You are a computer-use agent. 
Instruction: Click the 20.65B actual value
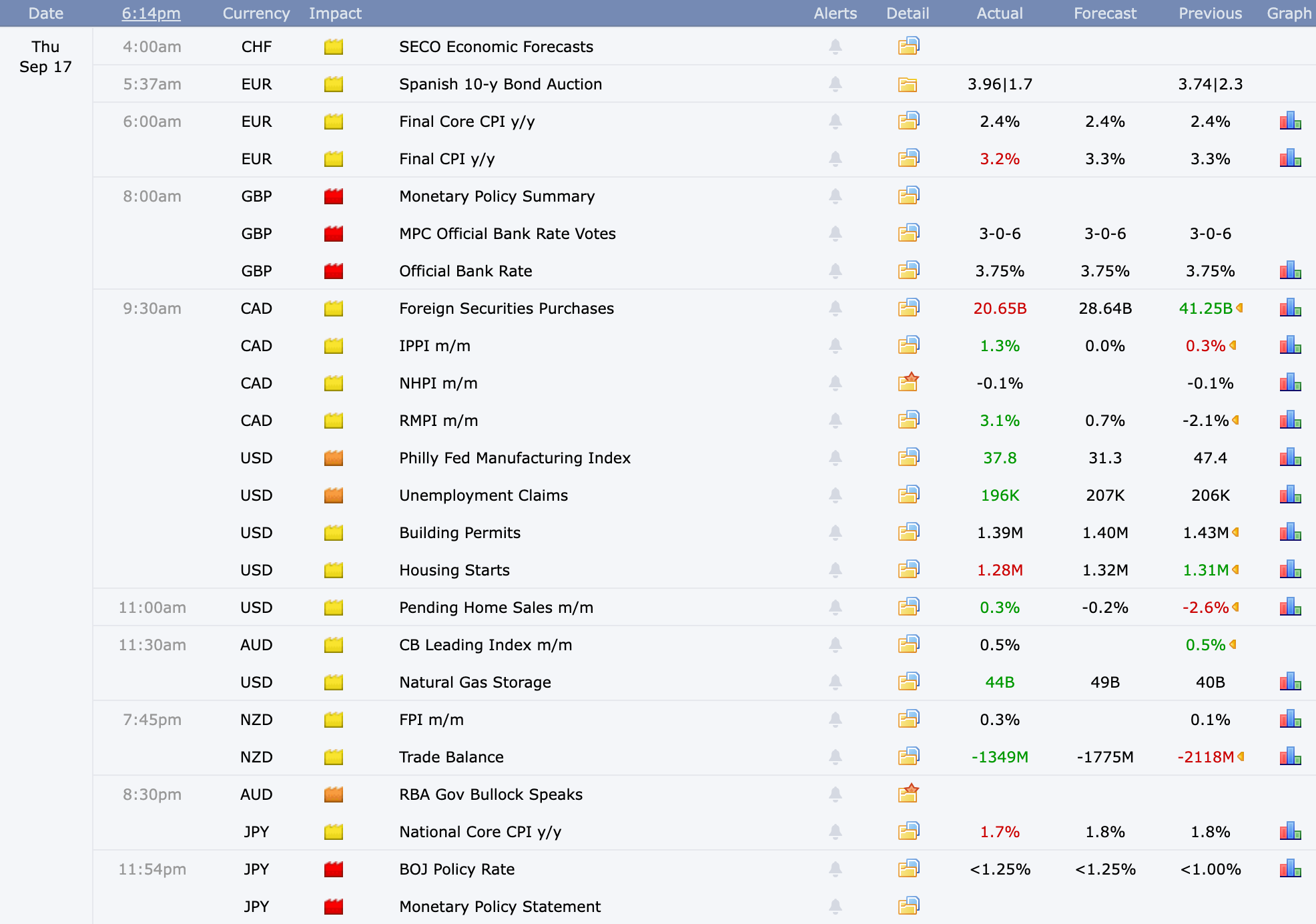point(1000,308)
